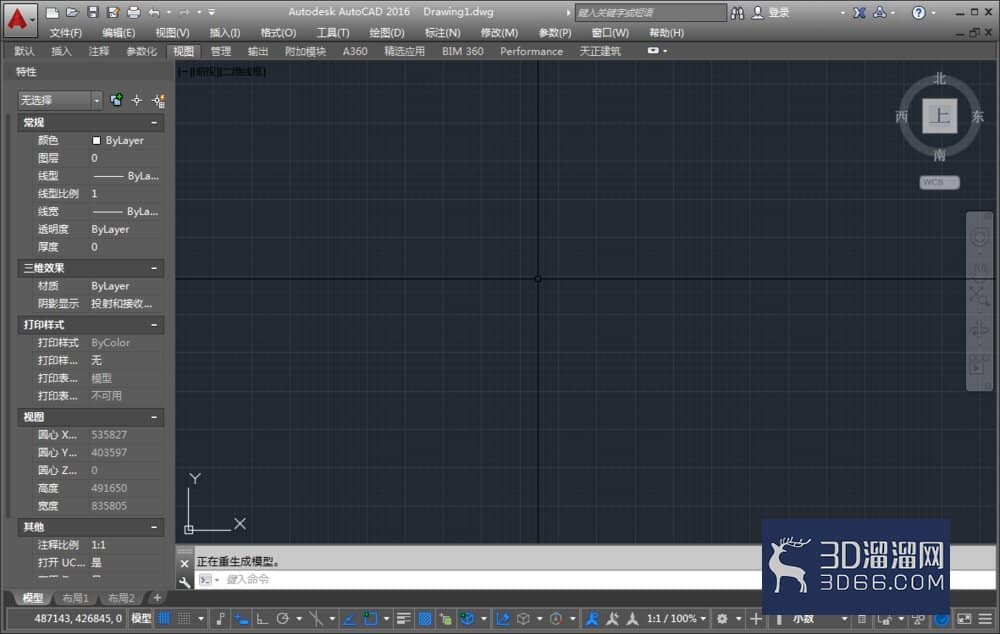Click the annotation visibility icon
Screen dimensions: 1000x634
[x=592, y=619]
